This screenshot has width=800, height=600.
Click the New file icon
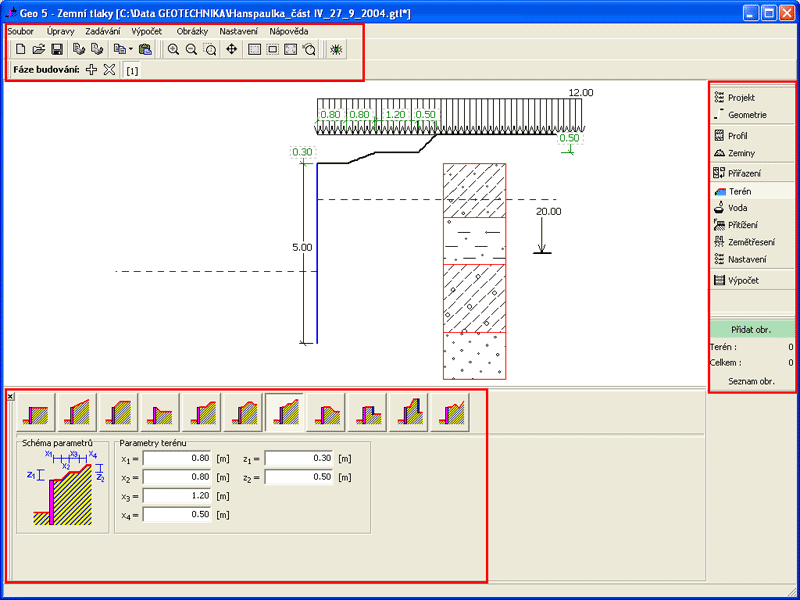(x=19, y=49)
